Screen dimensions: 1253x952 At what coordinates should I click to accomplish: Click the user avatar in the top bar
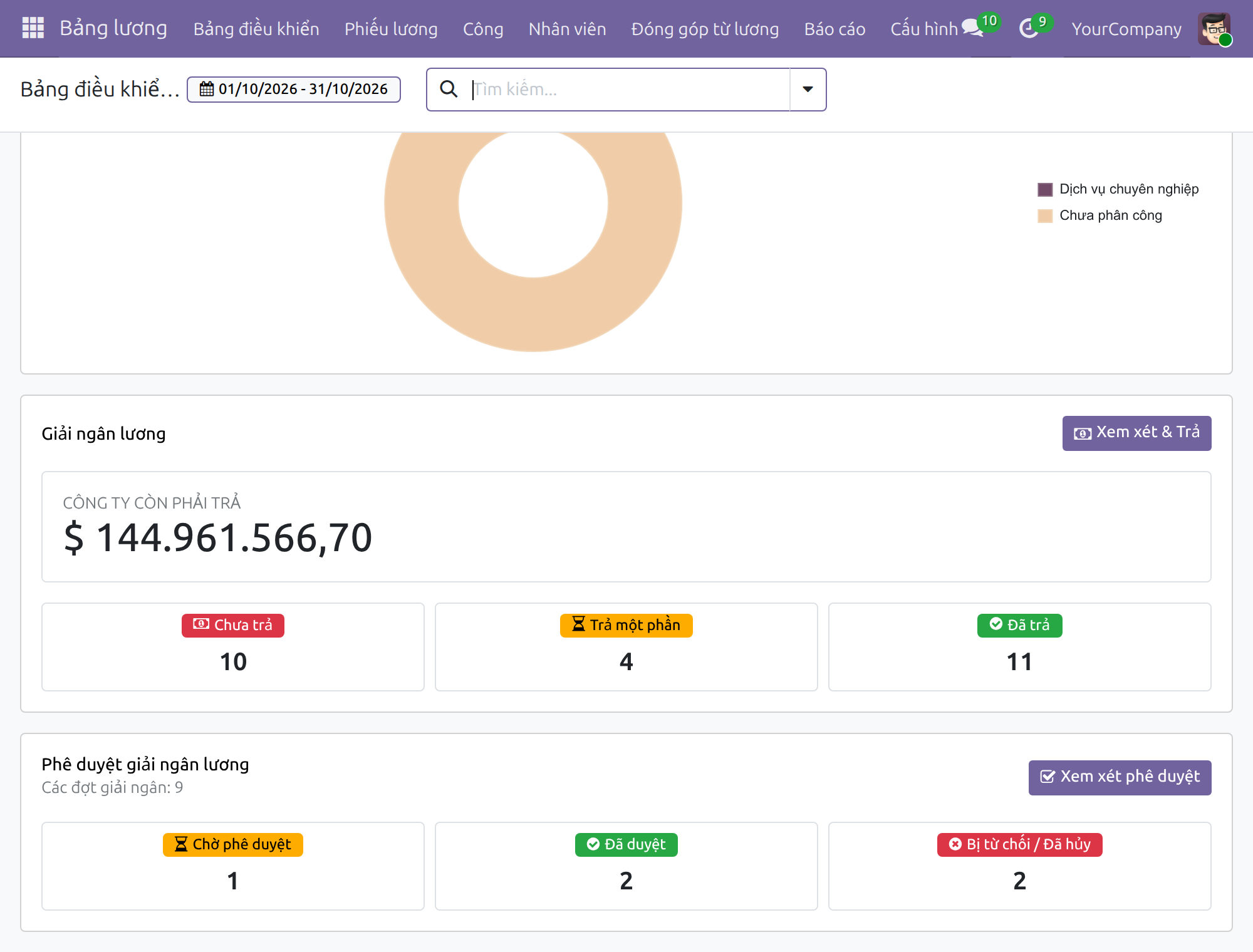[1214, 28]
